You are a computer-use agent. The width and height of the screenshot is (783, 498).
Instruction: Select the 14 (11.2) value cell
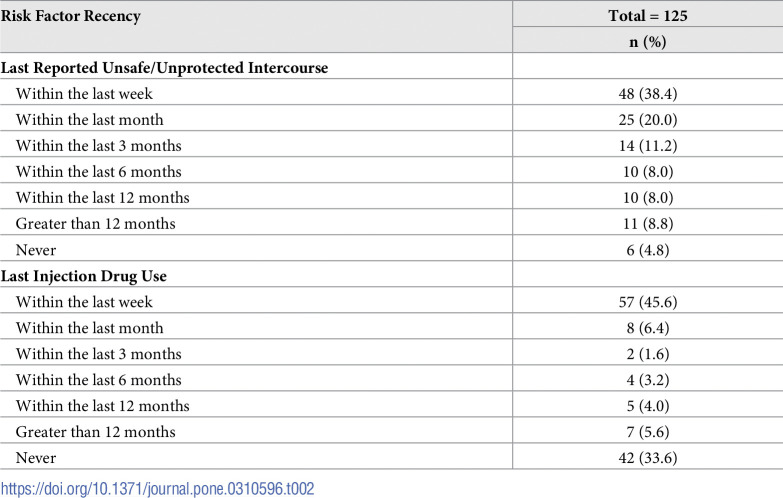point(648,146)
